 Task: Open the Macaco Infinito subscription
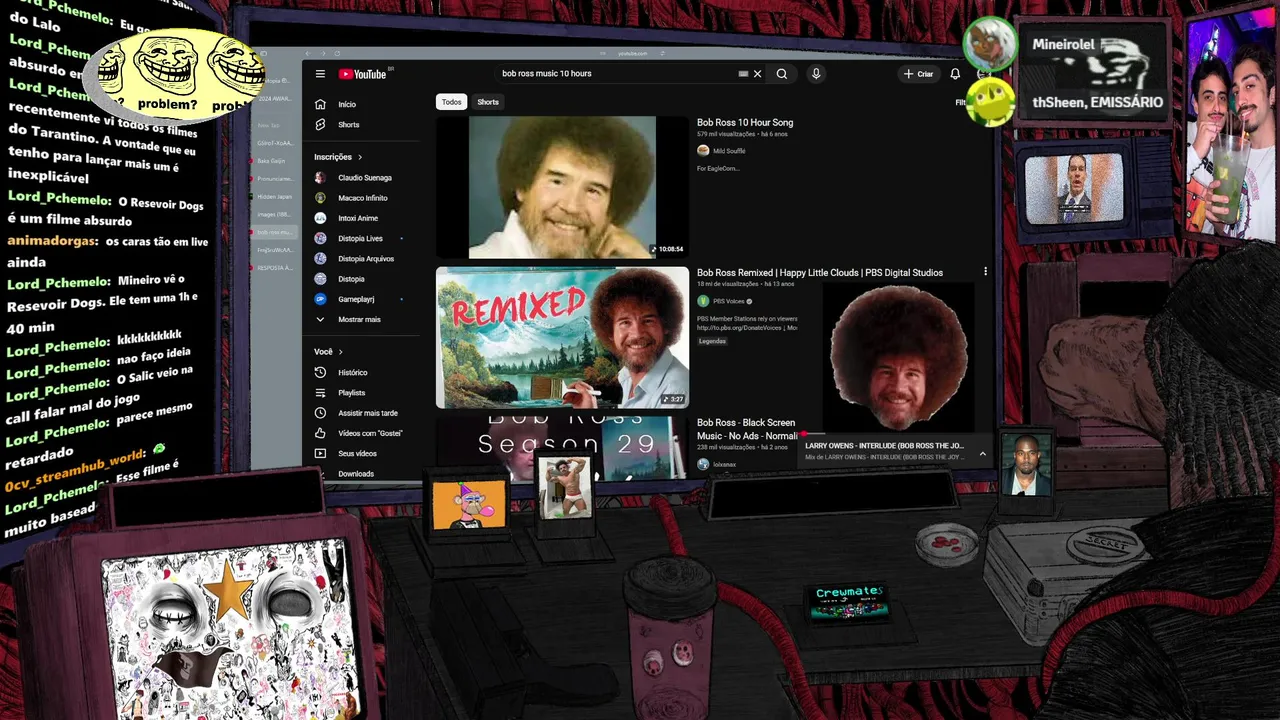[x=362, y=198]
